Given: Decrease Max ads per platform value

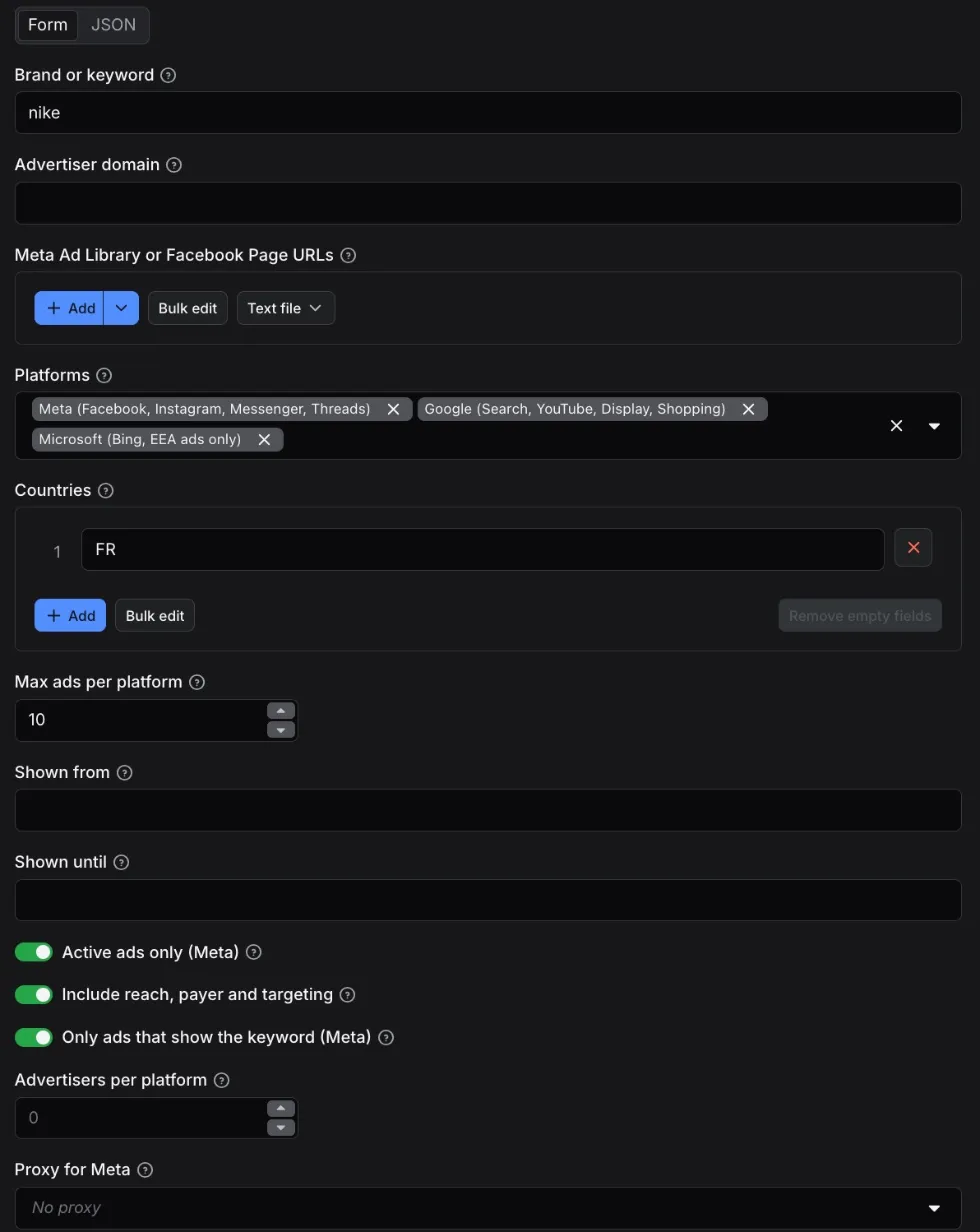Looking at the screenshot, I should click(281, 730).
